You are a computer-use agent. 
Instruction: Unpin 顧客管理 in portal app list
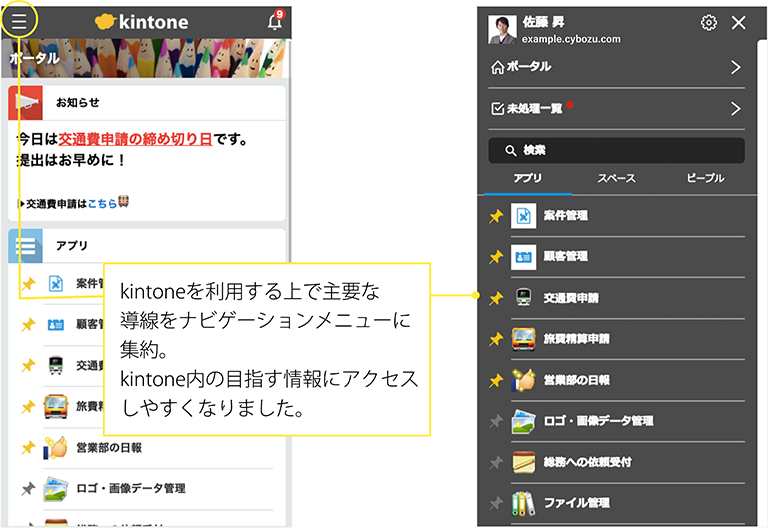pyautogui.click(x=28, y=325)
